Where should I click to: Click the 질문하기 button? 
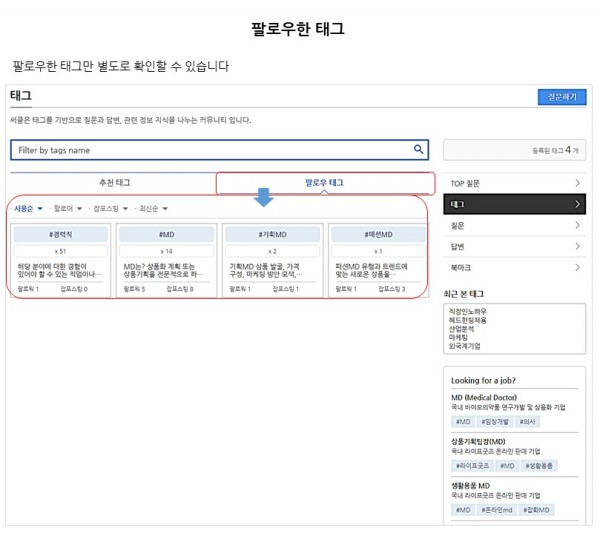tap(562, 97)
